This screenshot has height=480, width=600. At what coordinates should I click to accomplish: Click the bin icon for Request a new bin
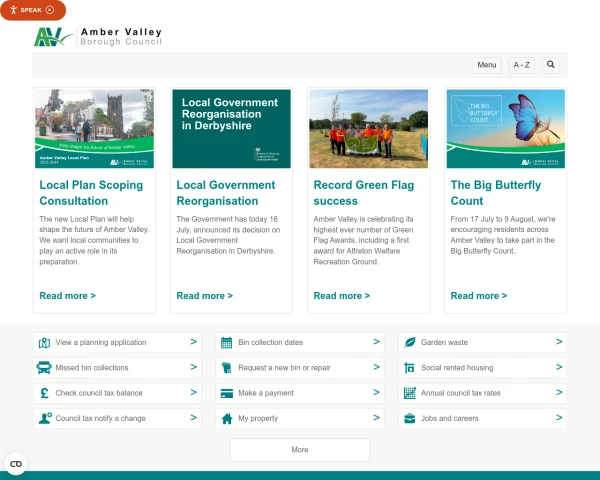(x=227, y=368)
